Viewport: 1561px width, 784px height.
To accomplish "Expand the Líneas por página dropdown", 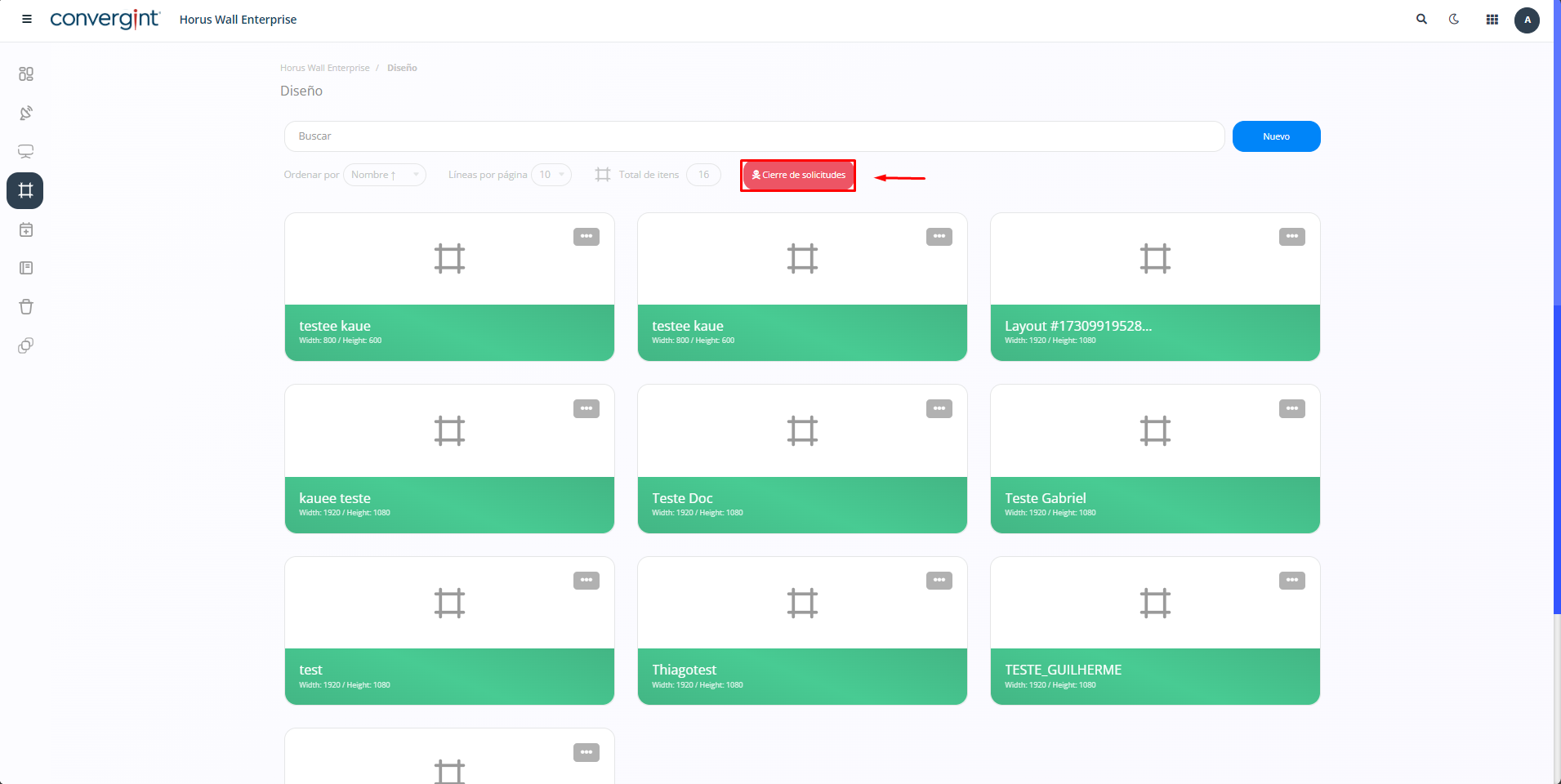I will [551, 175].
